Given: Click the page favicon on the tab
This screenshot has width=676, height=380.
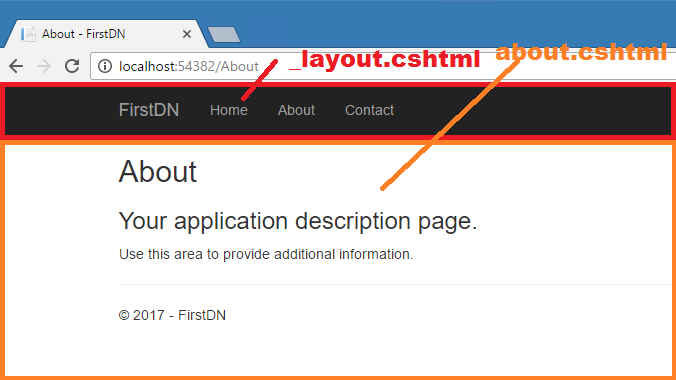Looking at the screenshot, I should tap(28, 34).
